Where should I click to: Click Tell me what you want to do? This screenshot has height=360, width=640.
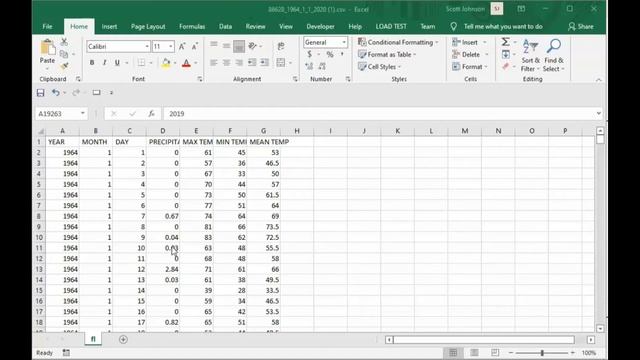(503, 27)
